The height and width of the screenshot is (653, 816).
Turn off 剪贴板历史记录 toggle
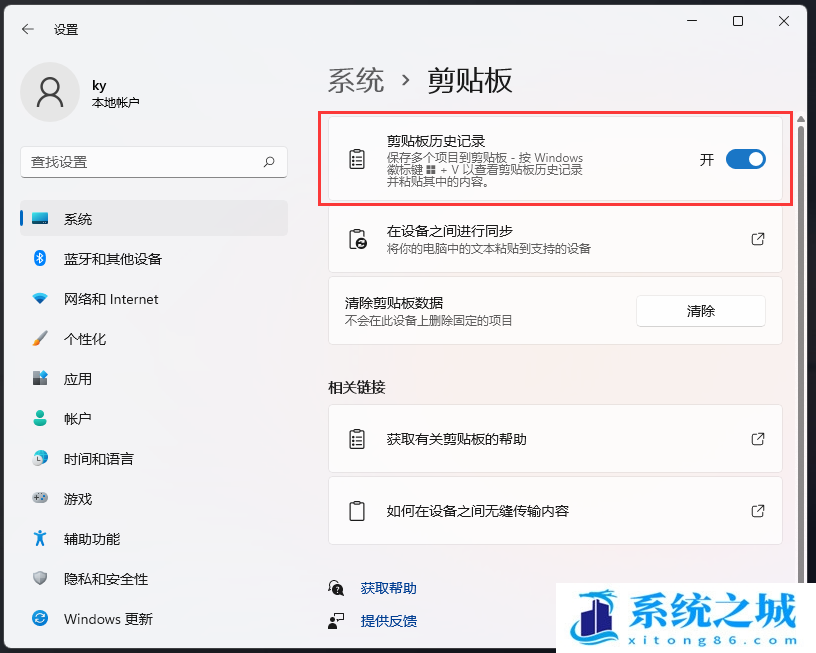[745, 159]
